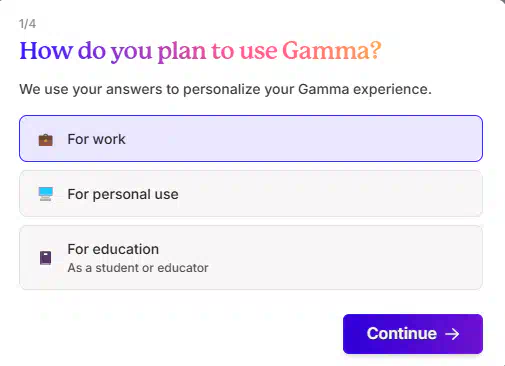Image resolution: width=505 pixels, height=366 pixels.
Task: Click the arrow icon inside Continue
Action: click(x=452, y=334)
